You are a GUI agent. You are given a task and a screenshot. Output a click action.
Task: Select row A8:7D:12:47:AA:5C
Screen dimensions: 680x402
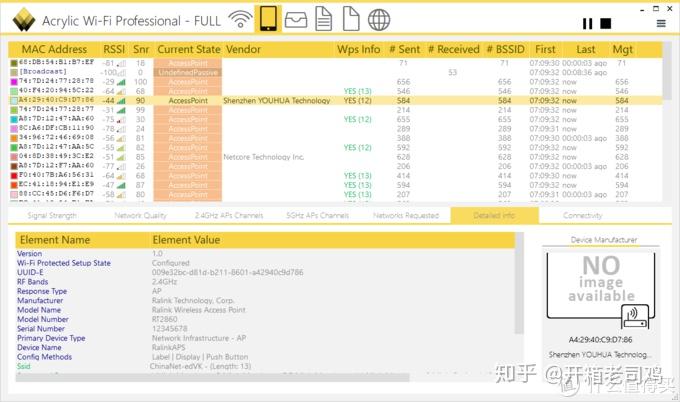pos(335,147)
